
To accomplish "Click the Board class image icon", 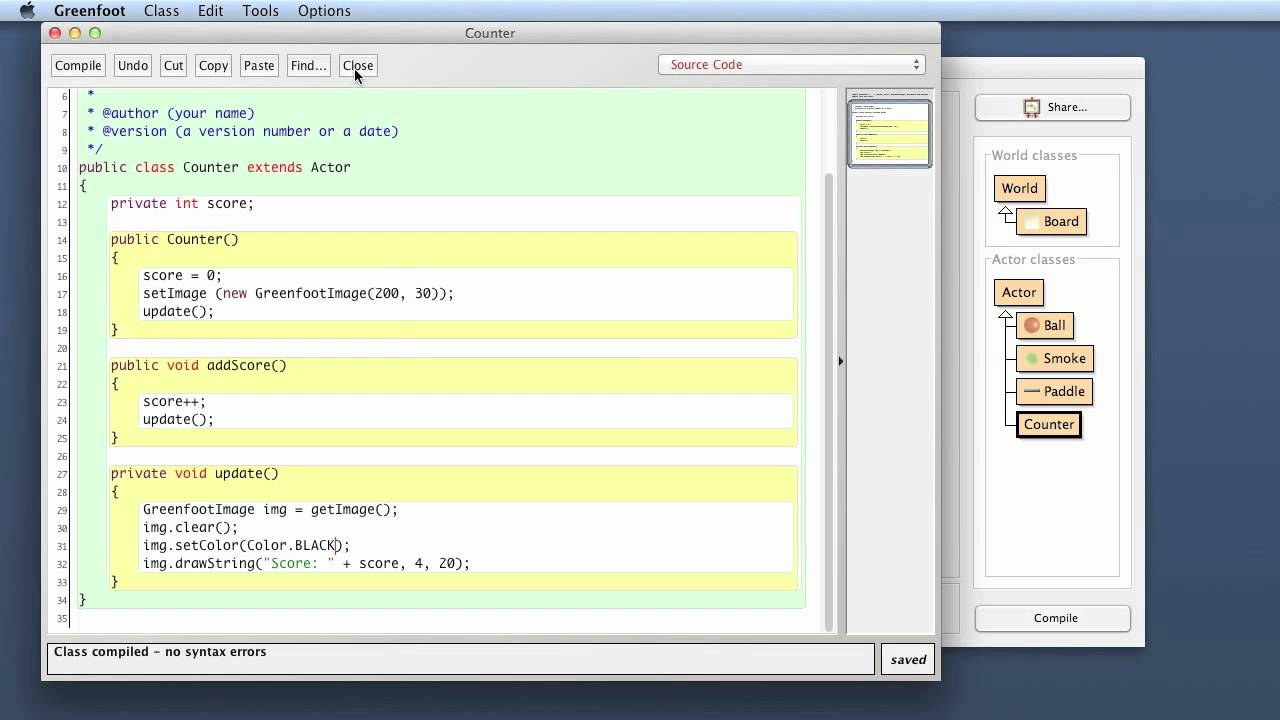I will pos(1032,222).
